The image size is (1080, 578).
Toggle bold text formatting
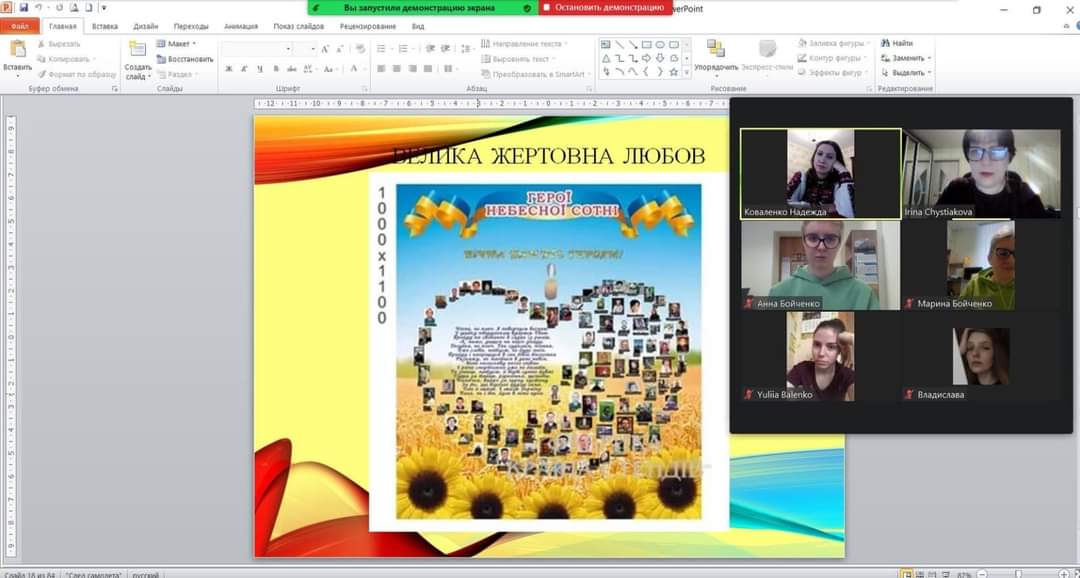point(229,69)
